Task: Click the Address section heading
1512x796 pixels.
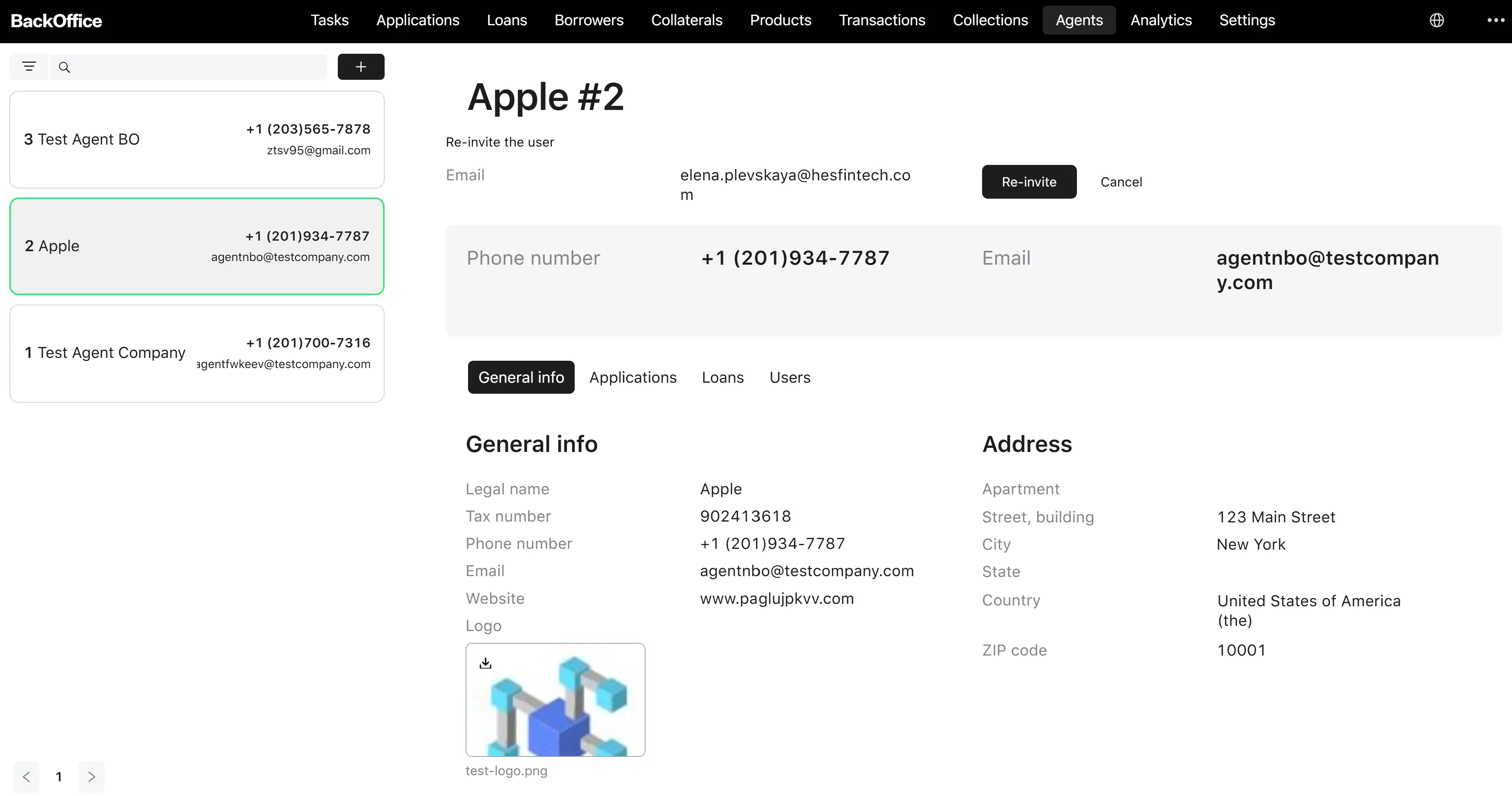Action: [x=1027, y=444]
